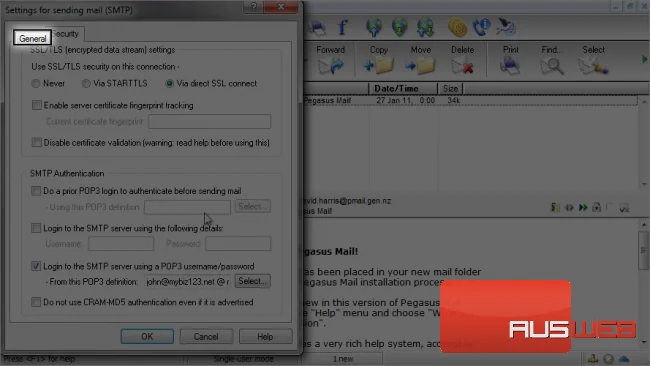
Task: Click the Delete message icon
Action: click(x=462, y=66)
